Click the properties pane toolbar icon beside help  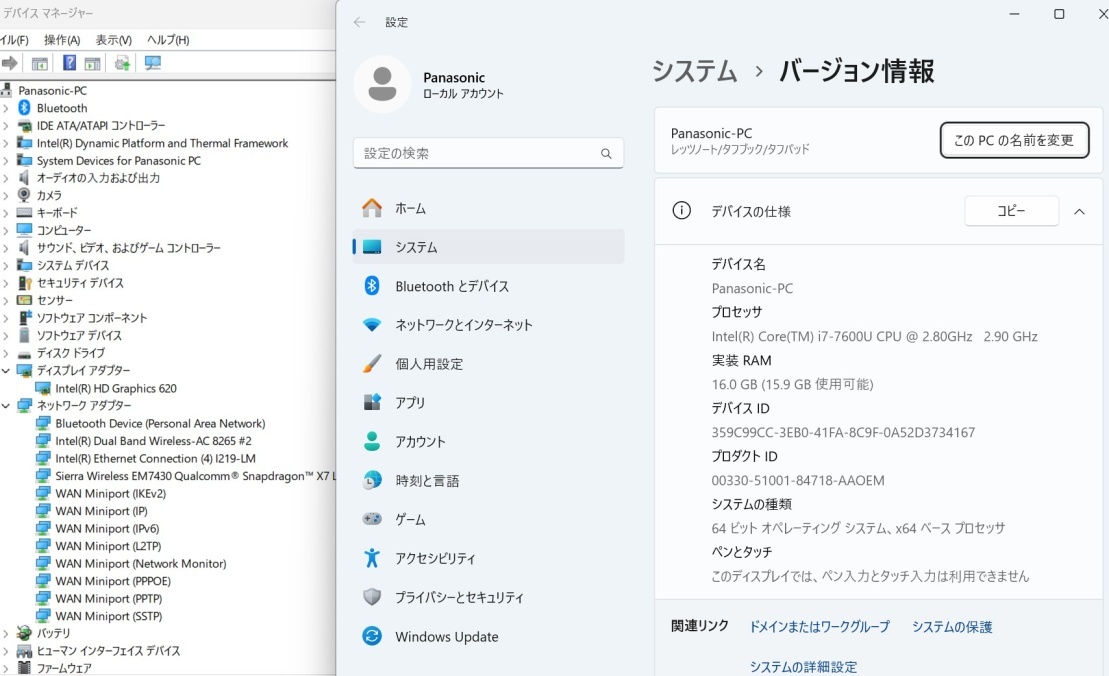pos(92,63)
